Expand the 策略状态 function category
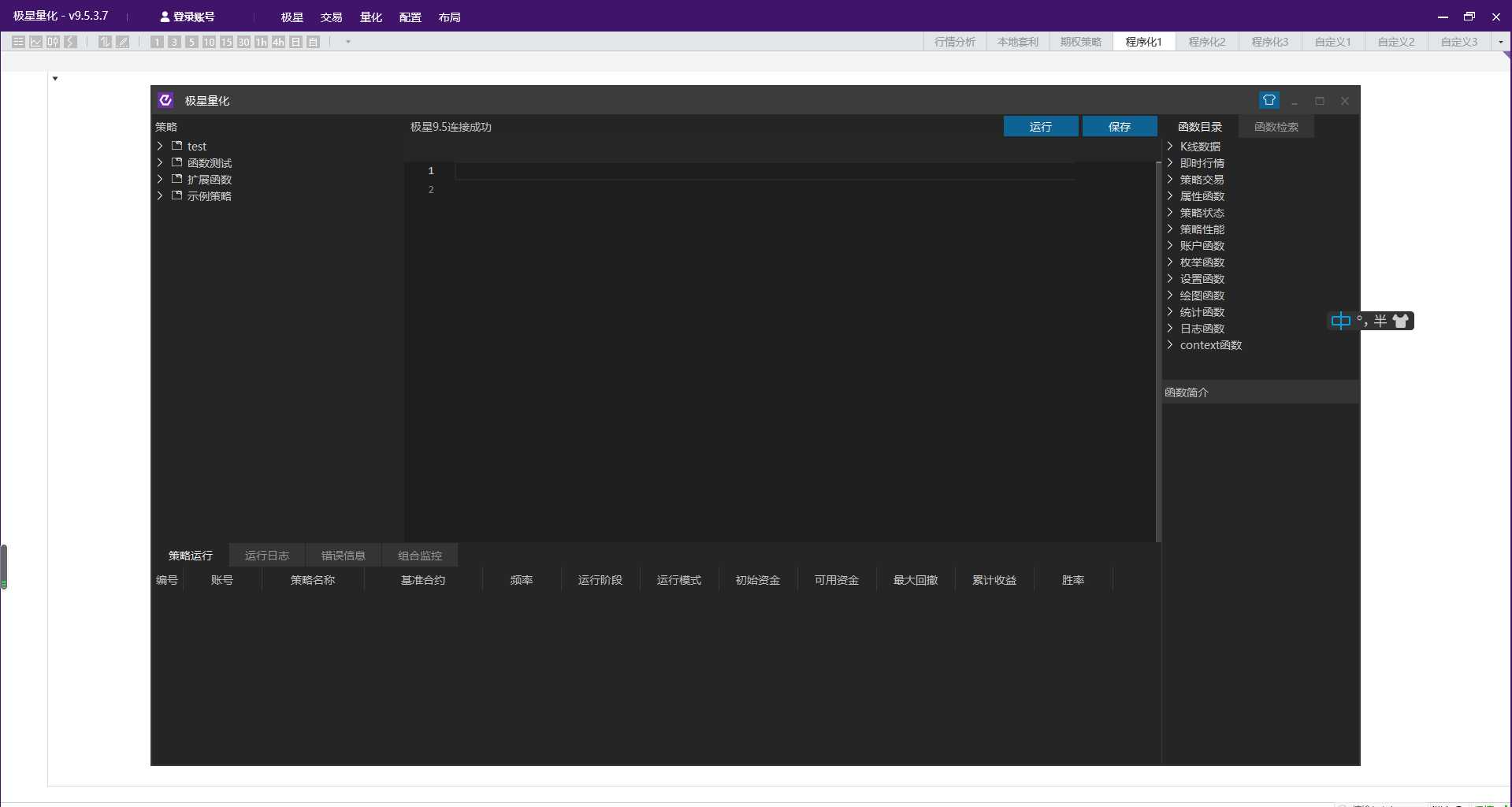The width and height of the screenshot is (1512, 807). click(1170, 212)
